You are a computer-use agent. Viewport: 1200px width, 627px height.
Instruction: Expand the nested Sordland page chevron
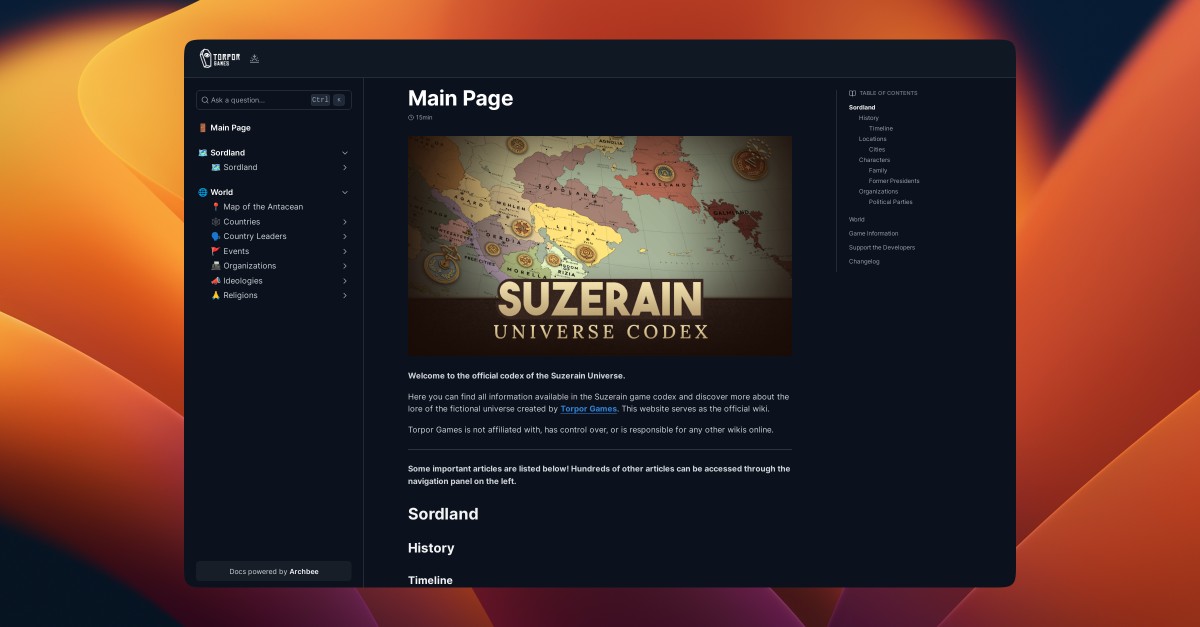pos(345,167)
